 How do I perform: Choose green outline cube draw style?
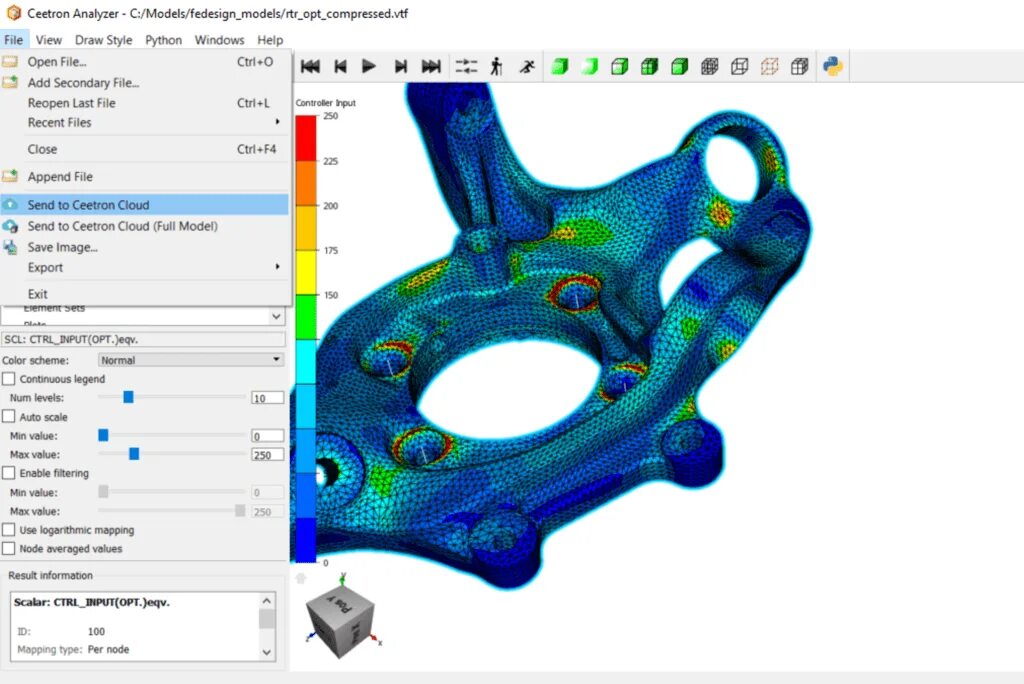[620, 66]
